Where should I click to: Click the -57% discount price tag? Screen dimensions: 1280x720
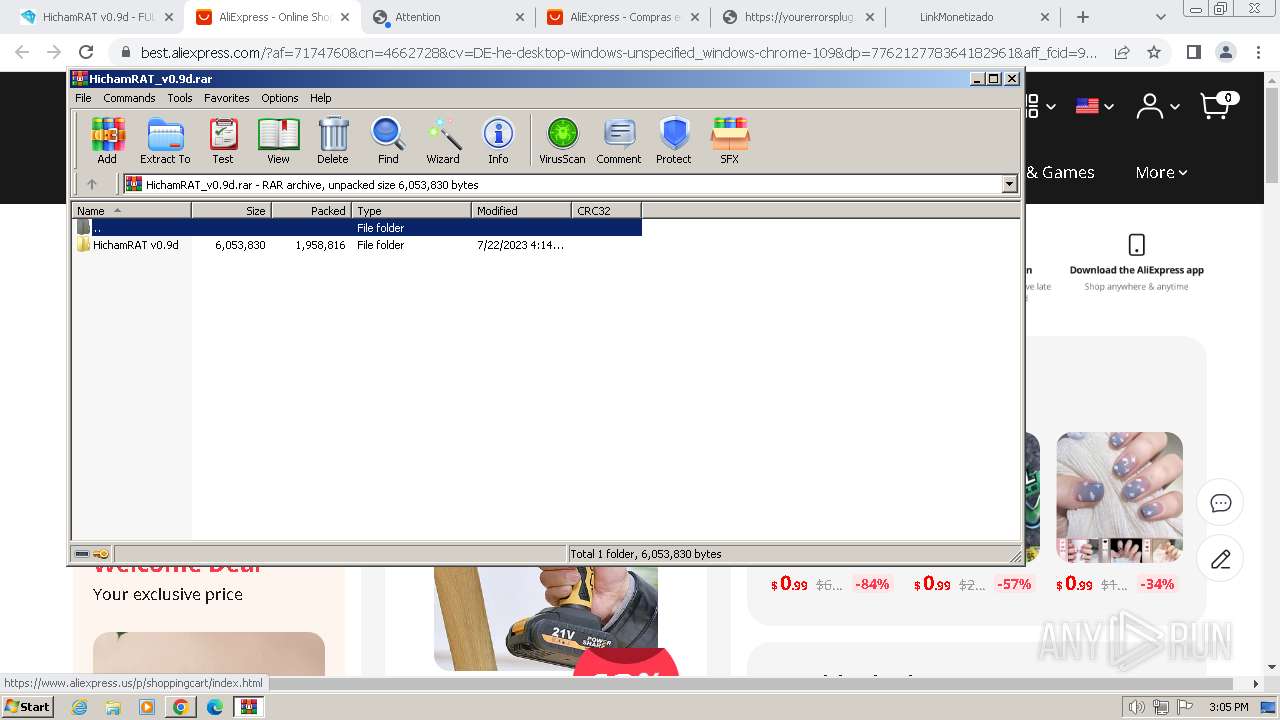[x=1014, y=584]
